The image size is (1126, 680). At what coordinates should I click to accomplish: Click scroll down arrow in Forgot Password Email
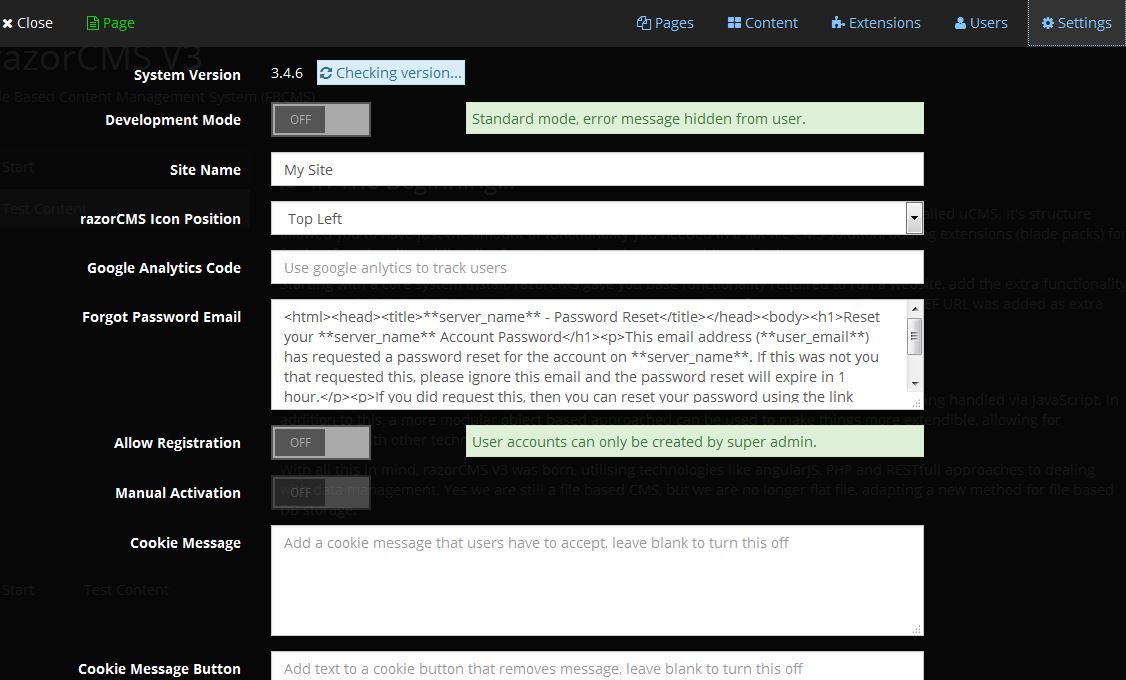coord(915,383)
